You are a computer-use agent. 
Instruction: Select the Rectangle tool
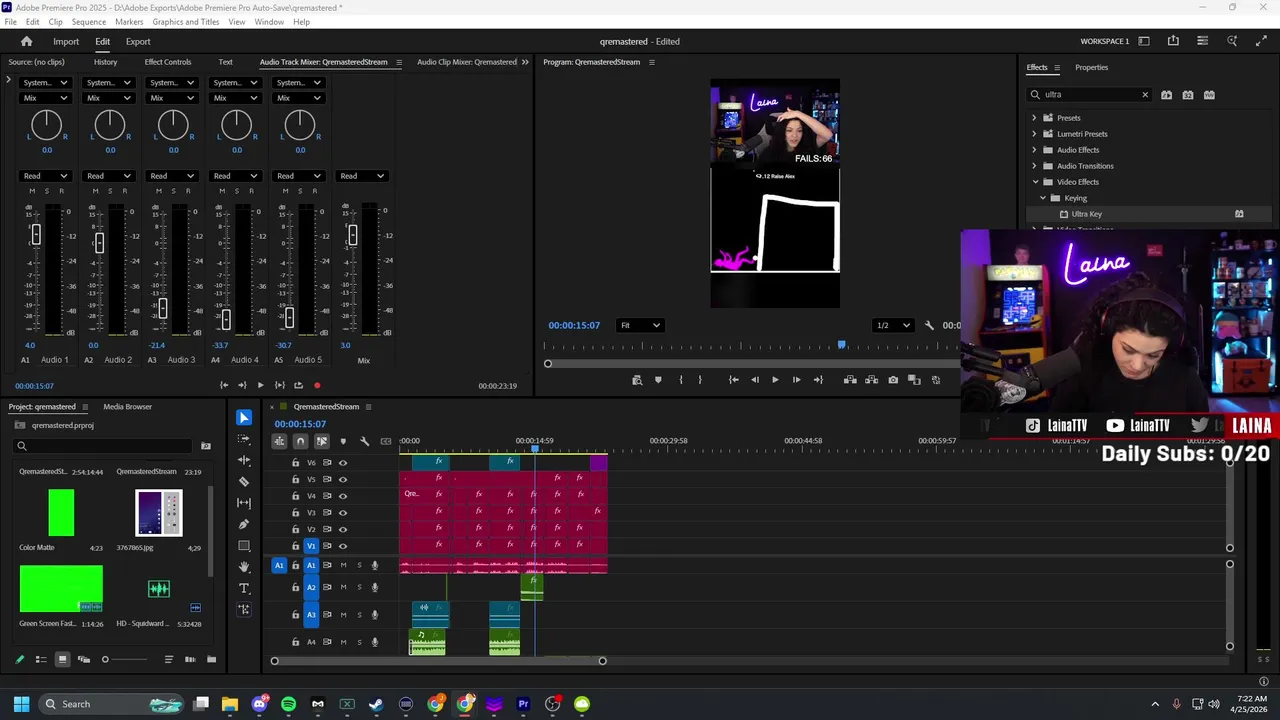[x=244, y=546]
